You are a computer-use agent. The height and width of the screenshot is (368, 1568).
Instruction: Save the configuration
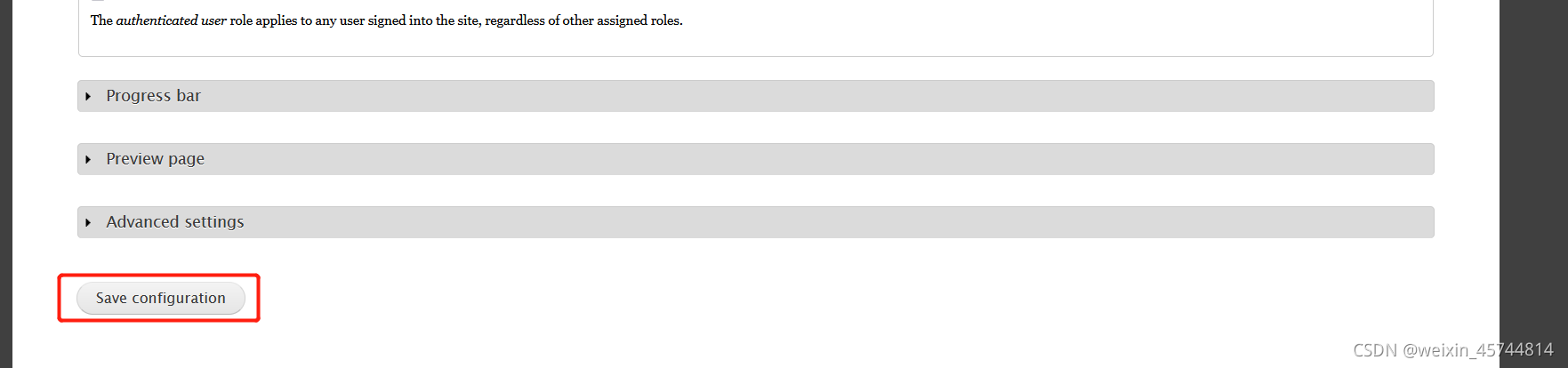pyautogui.click(x=161, y=298)
